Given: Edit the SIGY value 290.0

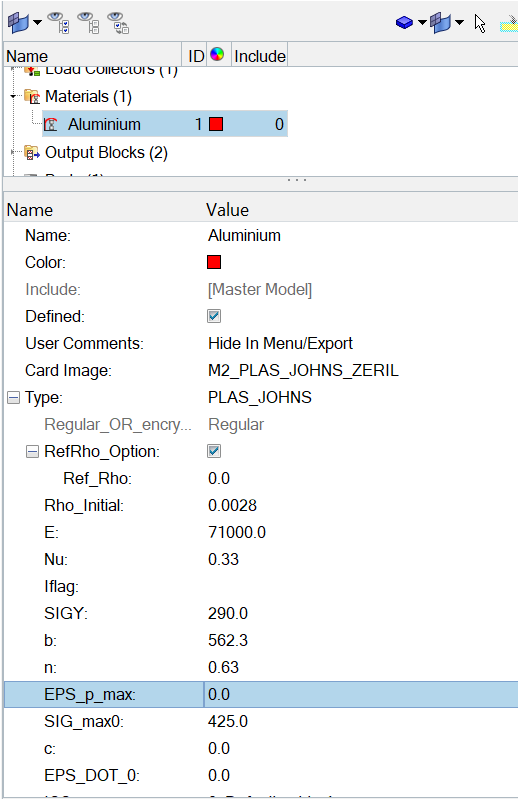Looking at the screenshot, I should coord(228,613).
